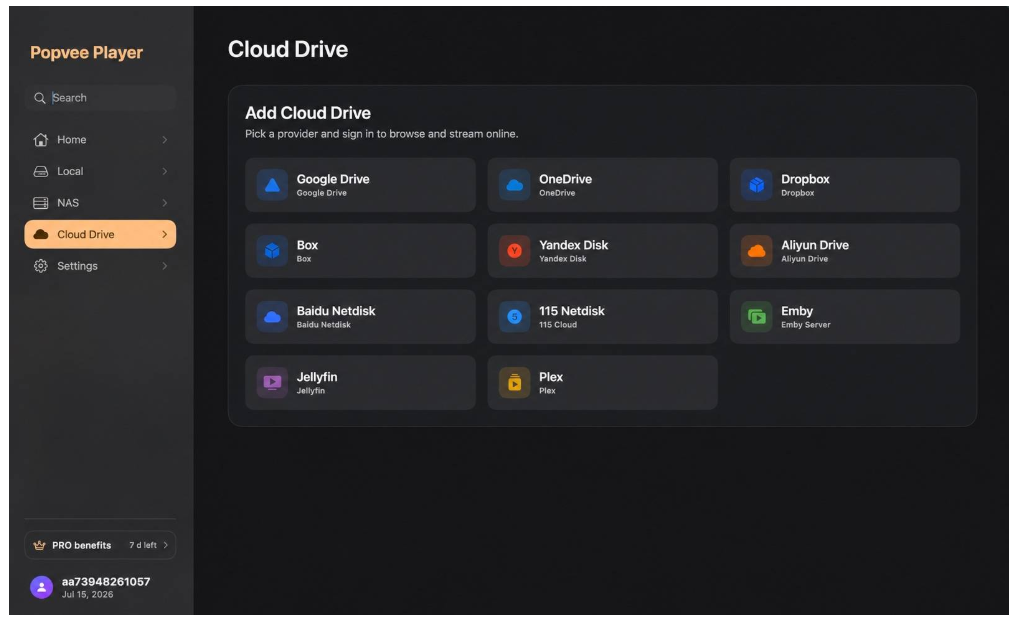Click the "Baidu Netdisk" card title
The image size is (1014, 624).
(x=336, y=311)
